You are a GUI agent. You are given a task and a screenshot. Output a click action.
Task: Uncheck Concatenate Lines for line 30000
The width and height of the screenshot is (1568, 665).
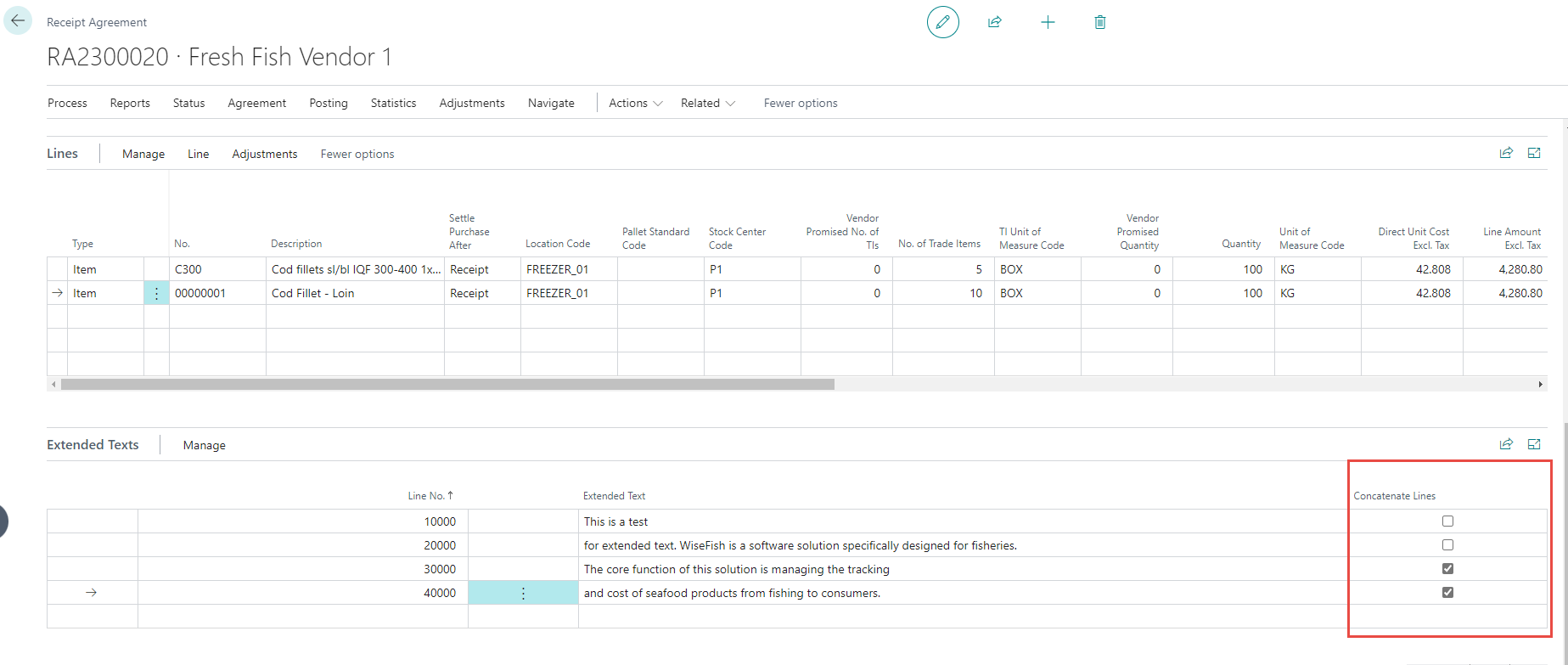(1447, 569)
